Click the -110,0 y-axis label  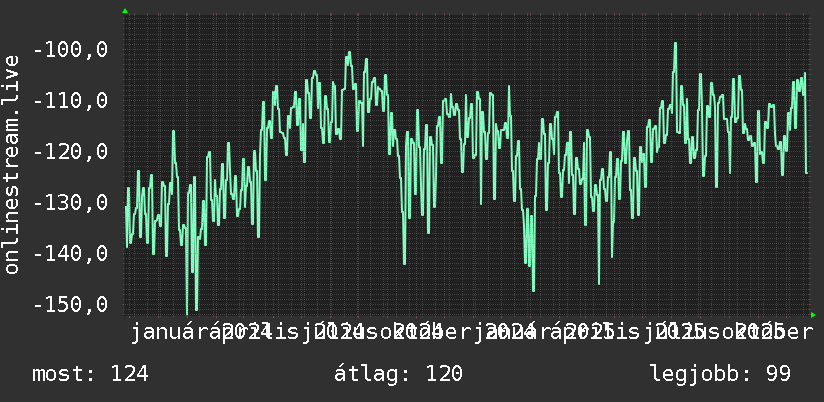click(x=70, y=100)
